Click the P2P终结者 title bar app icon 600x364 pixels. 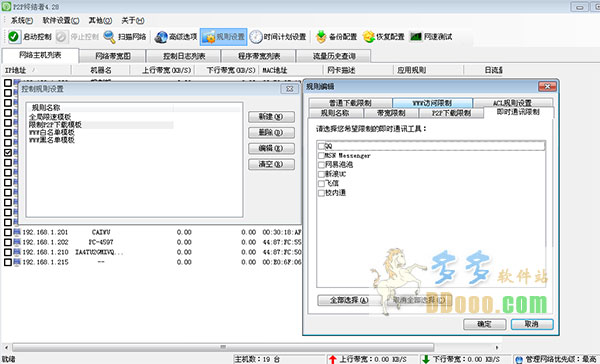[x=6, y=7]
